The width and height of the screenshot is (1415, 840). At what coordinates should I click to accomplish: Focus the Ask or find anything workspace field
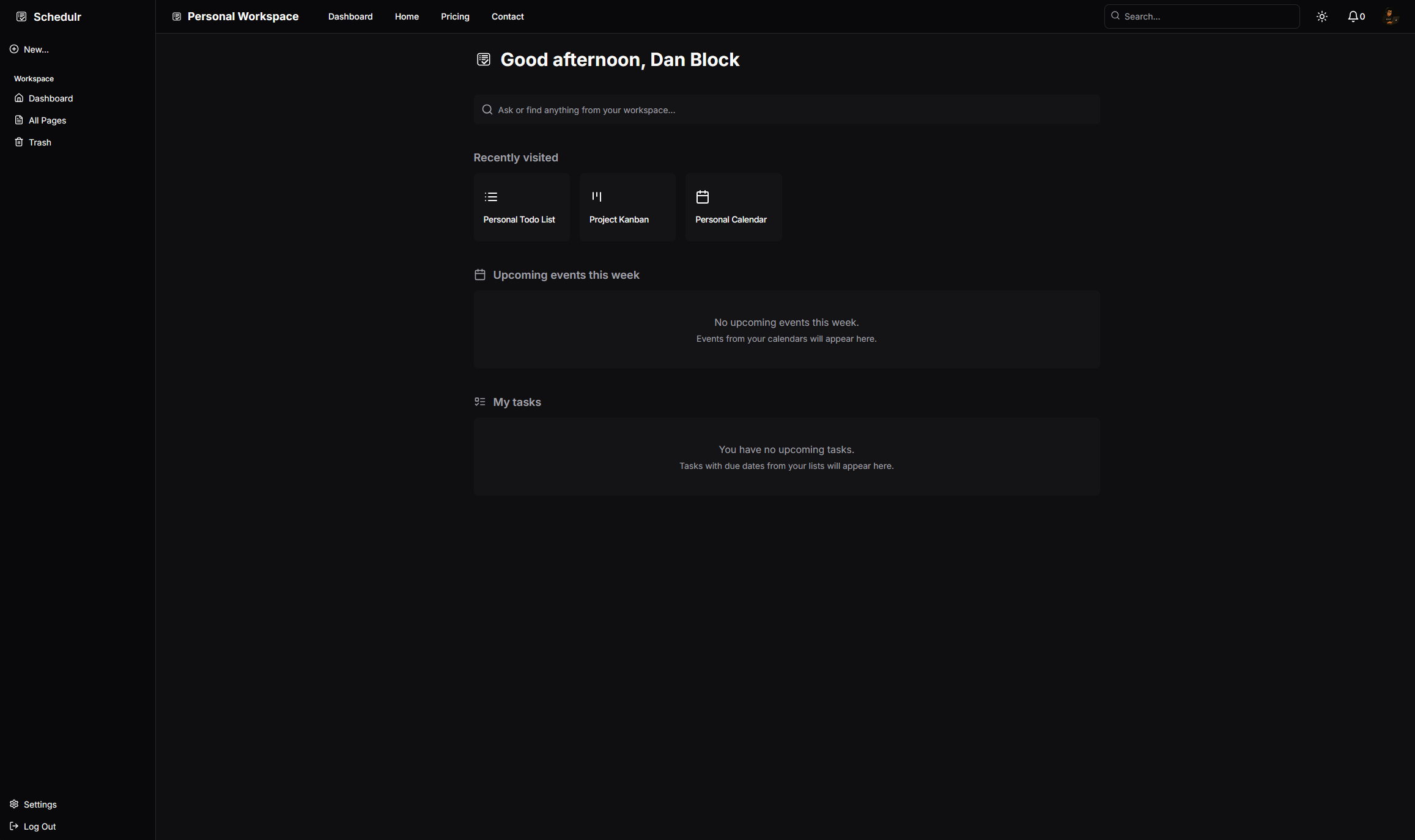click(x=786, y=109)
